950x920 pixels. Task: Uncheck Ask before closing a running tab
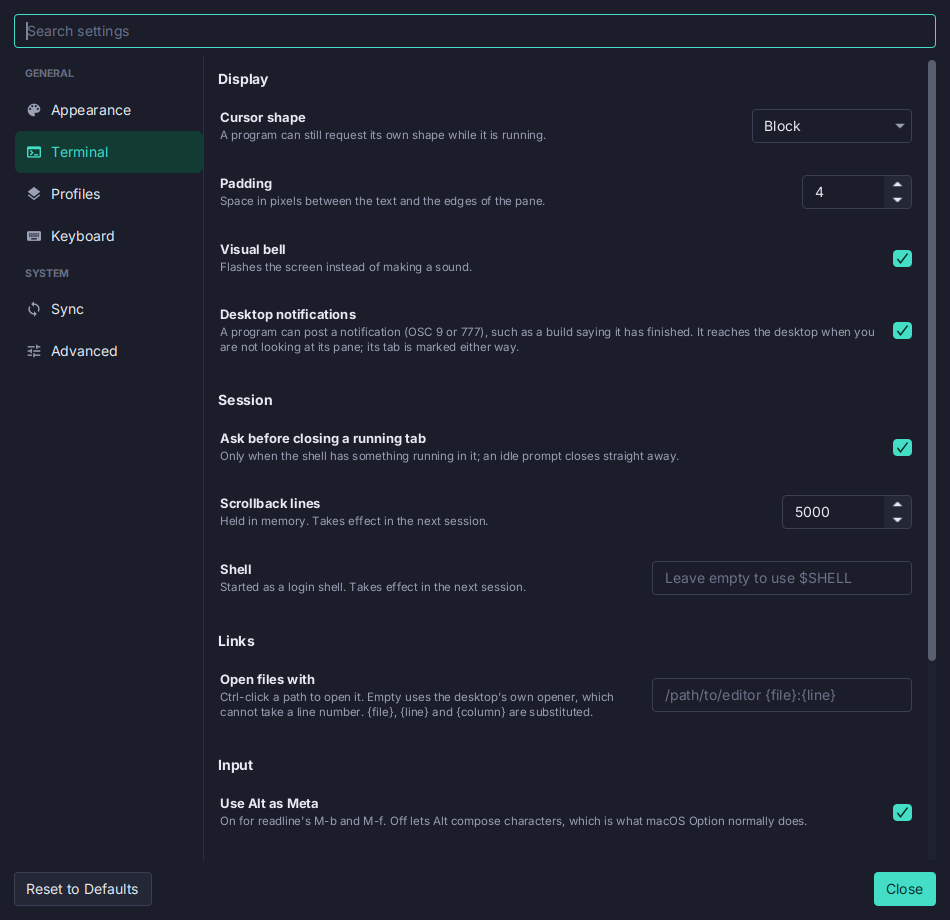(902, 447)
